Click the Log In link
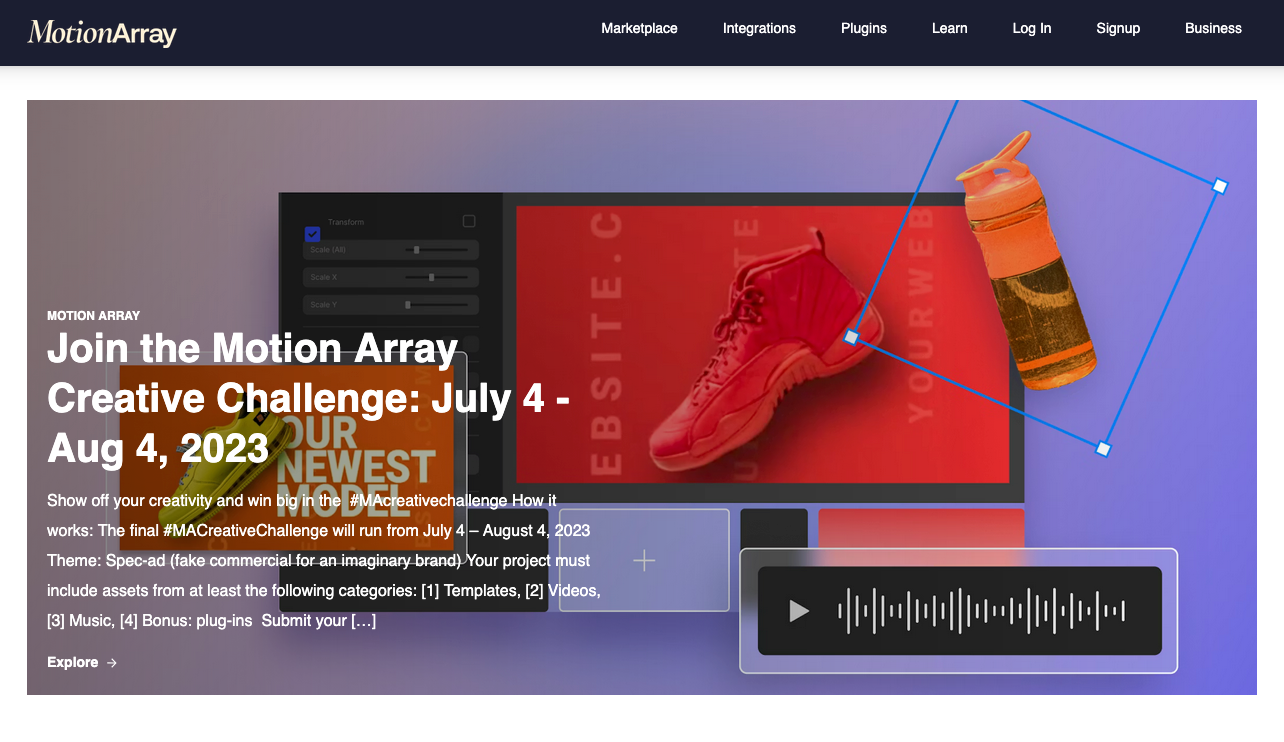Screen dimensions: 1284x742 click(x=1031, y=28)
